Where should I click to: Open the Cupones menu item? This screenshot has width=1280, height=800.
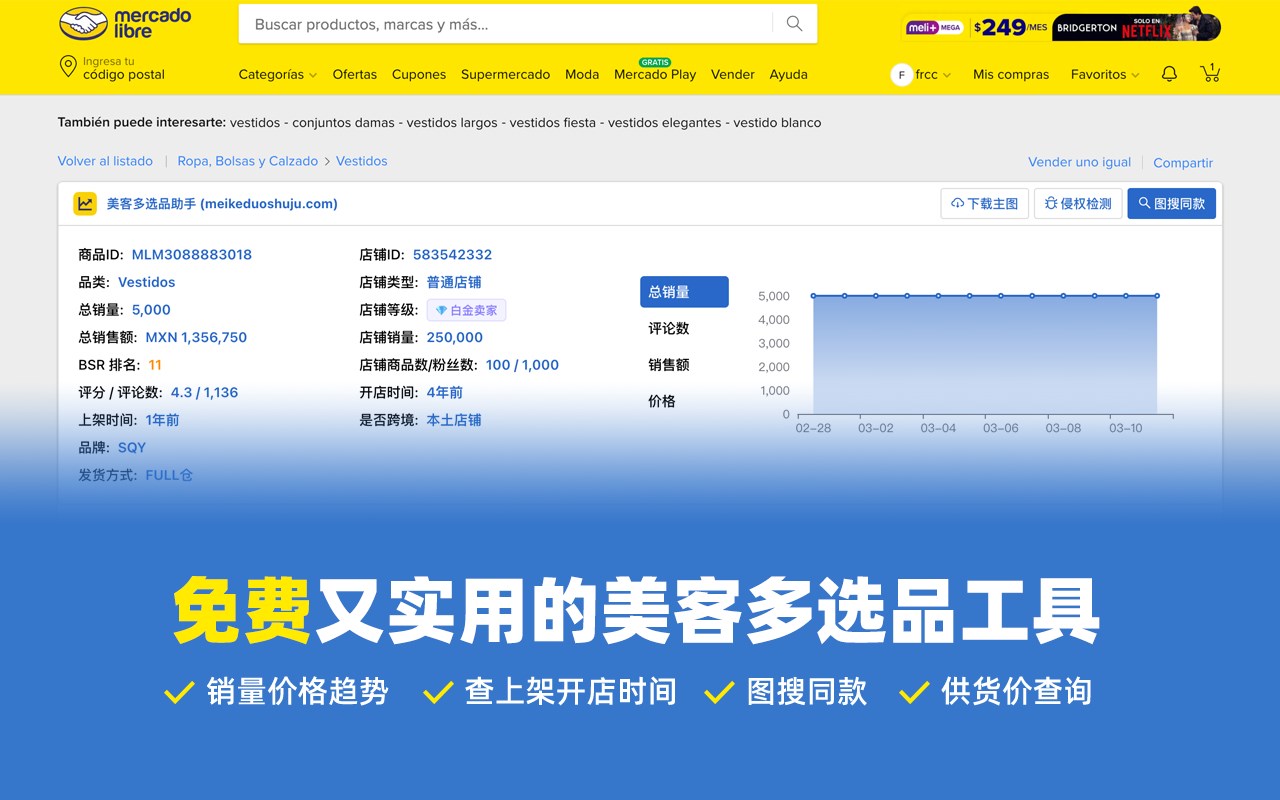pyautogui.click(x=419, y=74)
